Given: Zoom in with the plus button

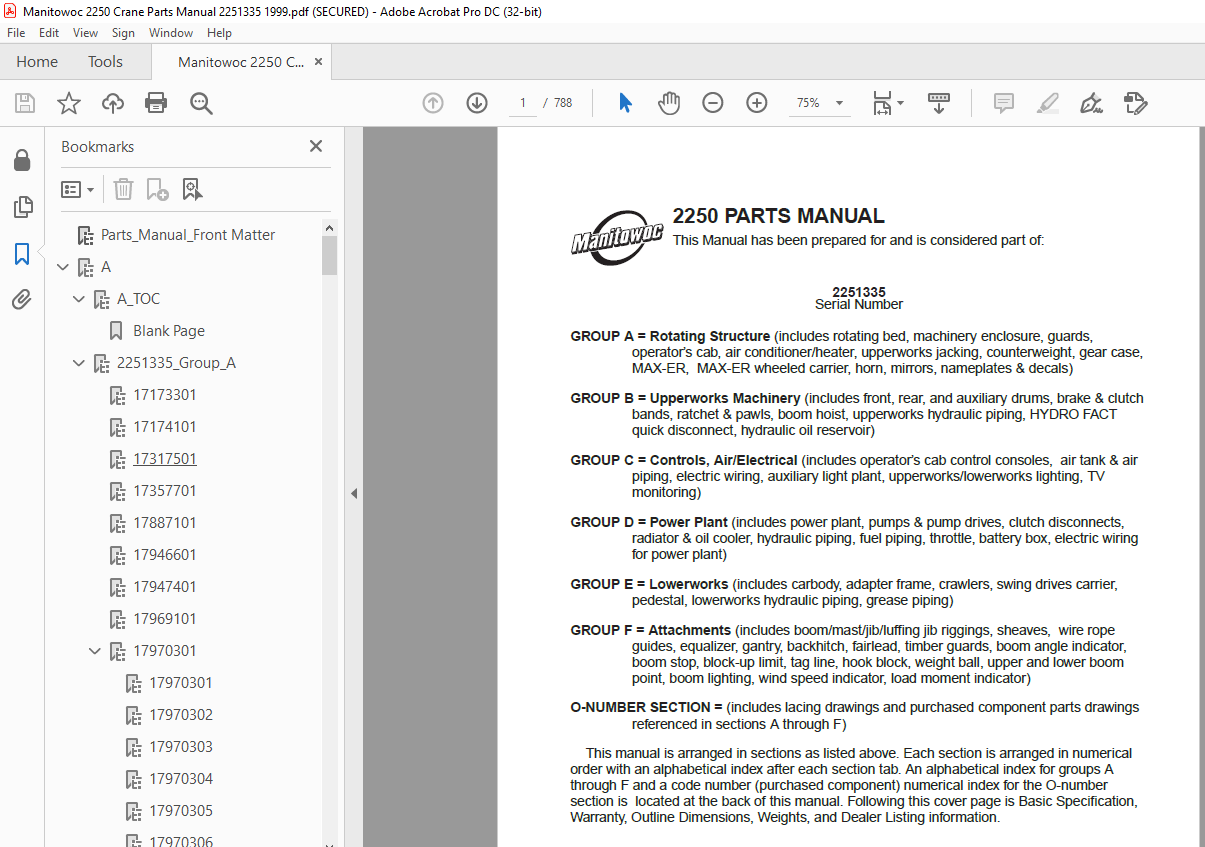Looking at the screenshot, I should click(x=757, y=103).
